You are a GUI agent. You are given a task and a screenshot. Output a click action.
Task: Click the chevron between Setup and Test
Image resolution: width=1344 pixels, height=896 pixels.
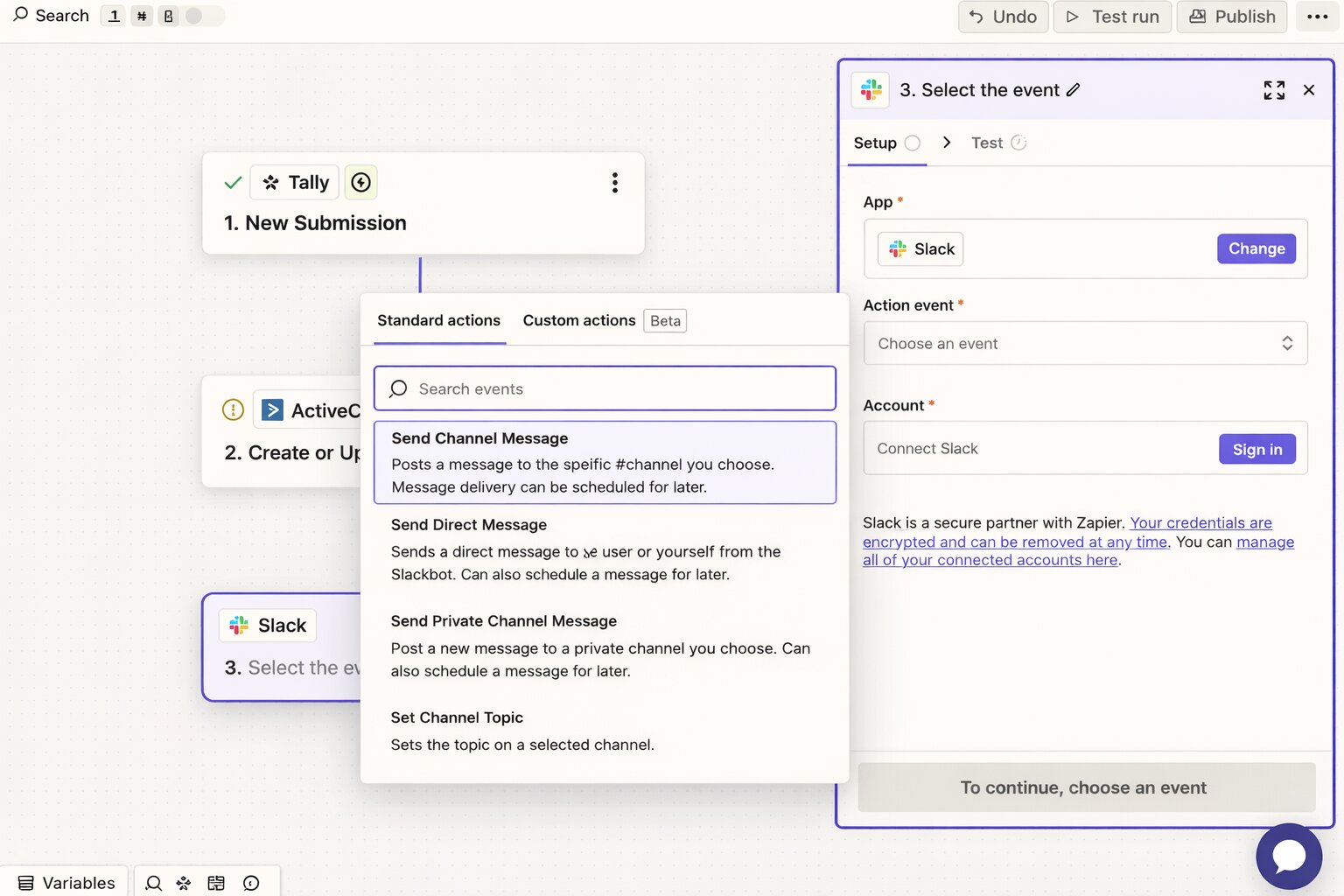947,142
